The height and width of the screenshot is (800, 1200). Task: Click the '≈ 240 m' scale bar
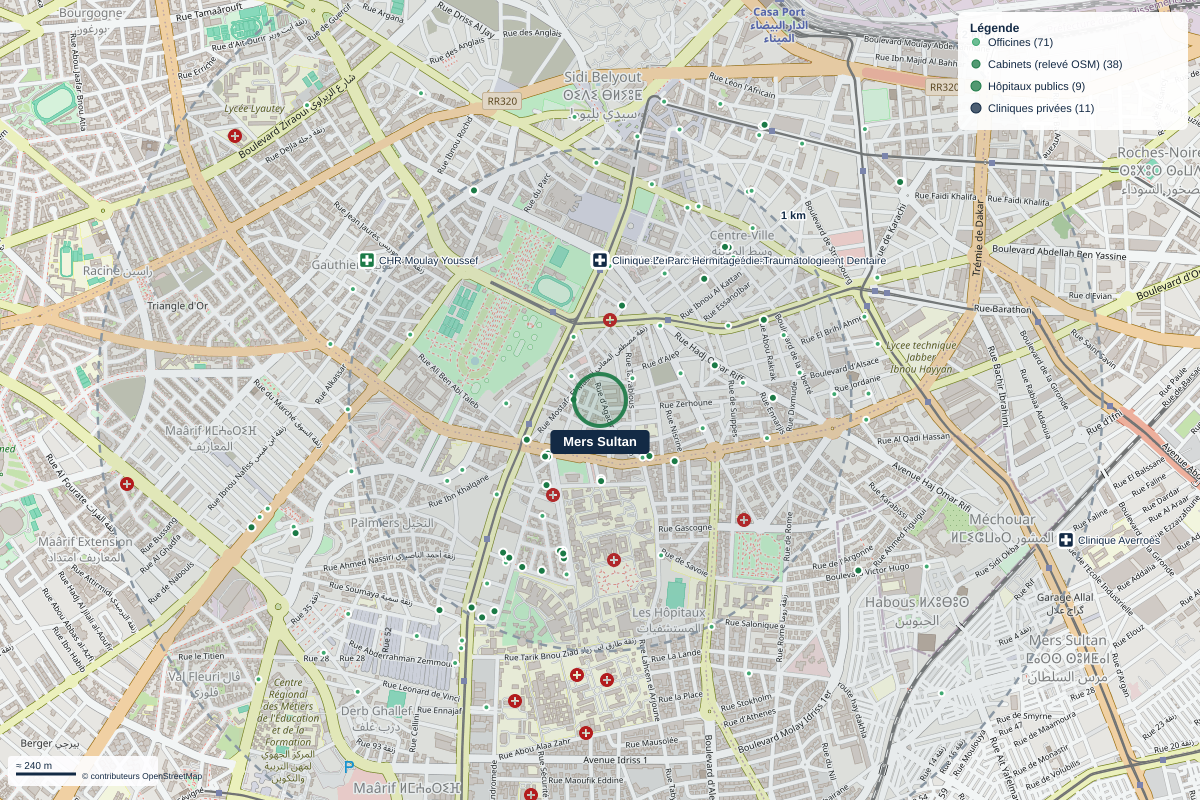click(45, 769)
